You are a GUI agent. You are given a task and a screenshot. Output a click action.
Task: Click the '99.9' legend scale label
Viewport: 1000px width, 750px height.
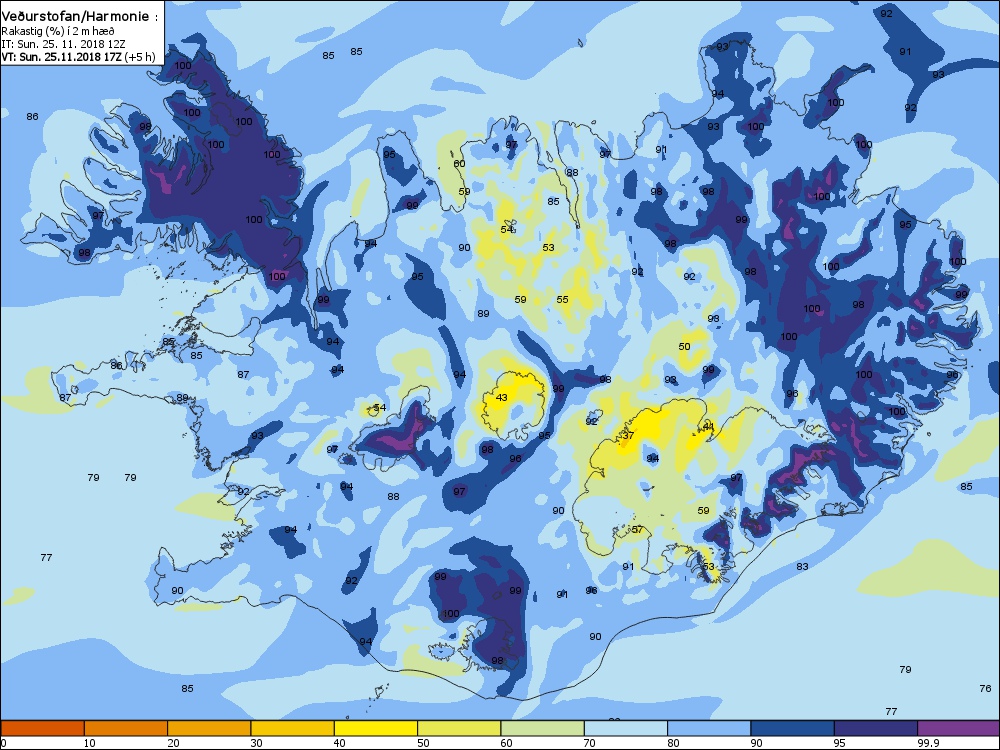927,743
